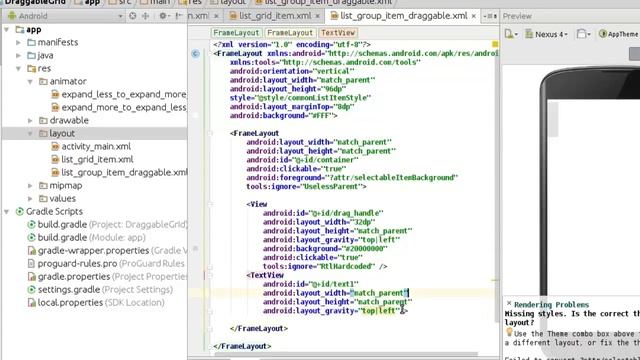Screen dimensions: 640x360
Task: Click the scroll-from-source target icon in project panel
Action: (x=133, y=16)
